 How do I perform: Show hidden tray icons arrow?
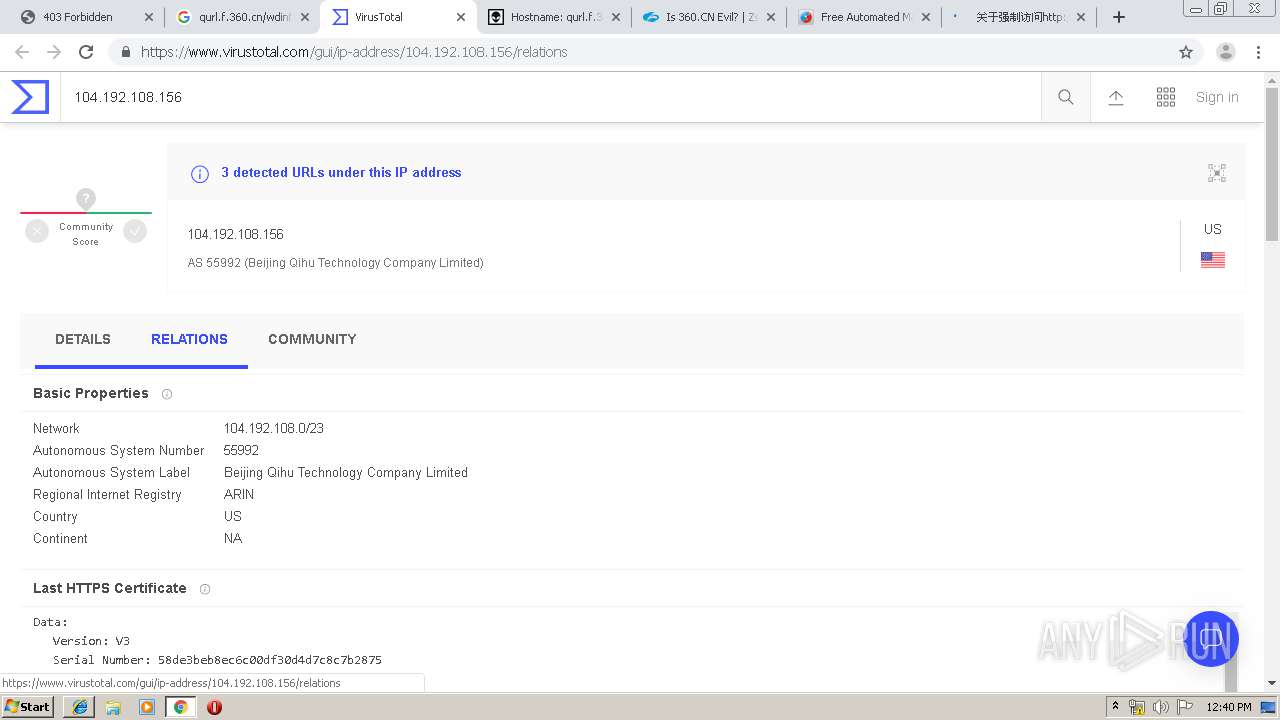pyautogui.click(x=1115, y=706)
